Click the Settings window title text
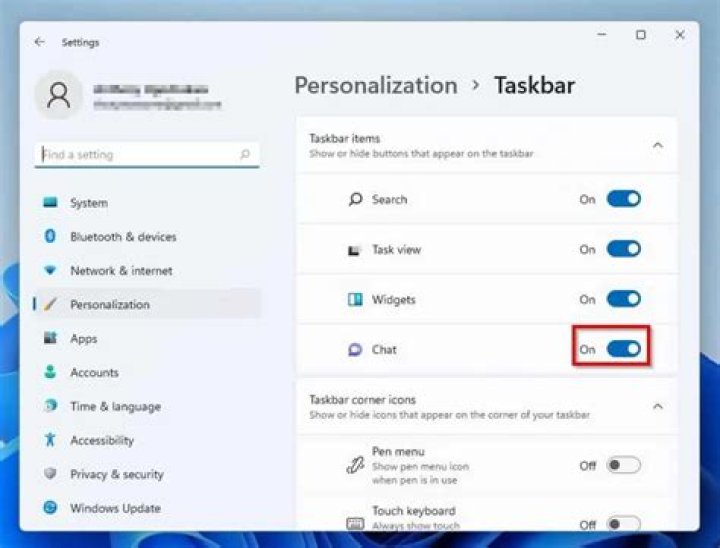Screen dimensions: 720x548 (80, 42)
